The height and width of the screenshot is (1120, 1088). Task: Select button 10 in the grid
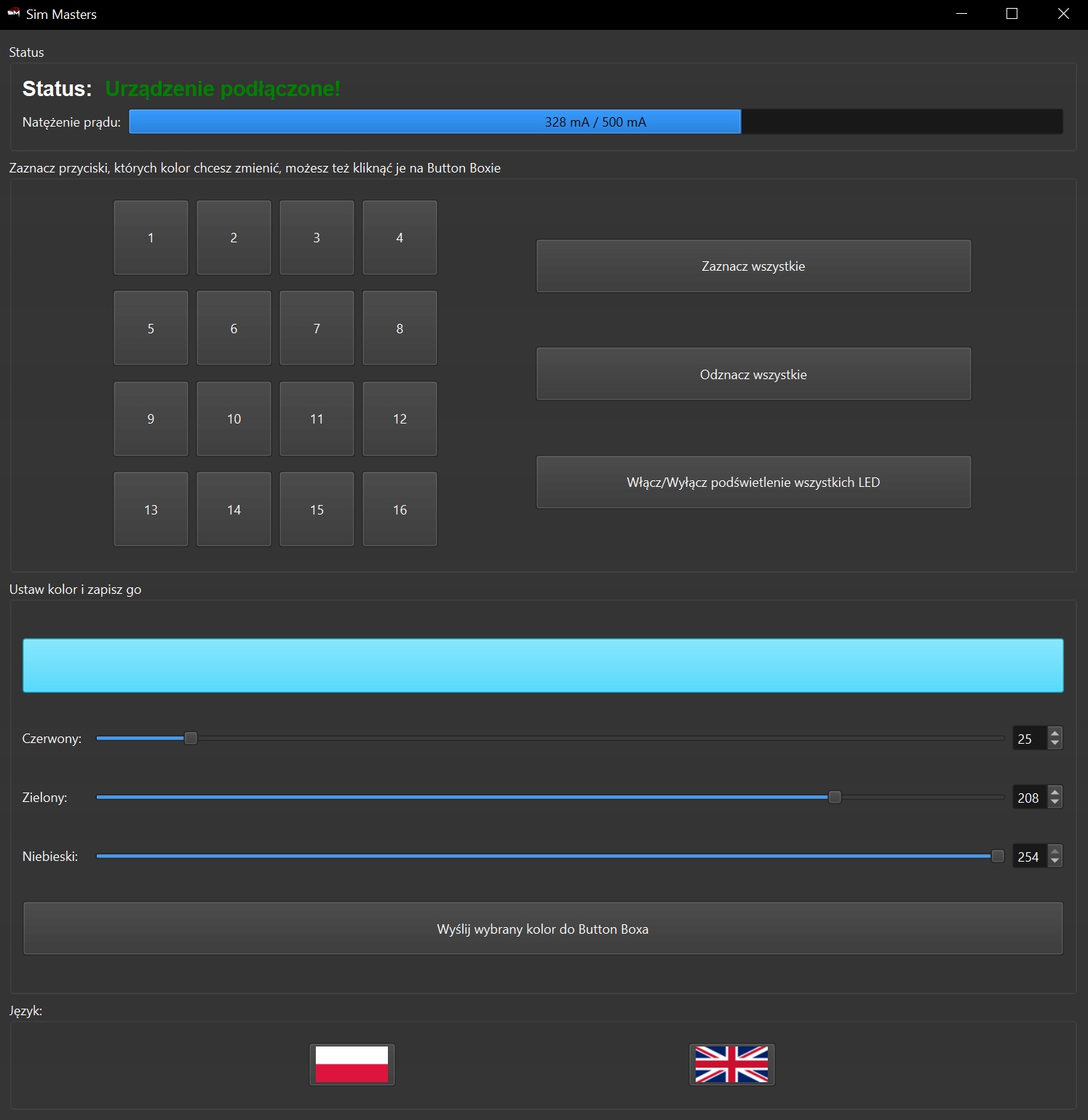point(234,419)
